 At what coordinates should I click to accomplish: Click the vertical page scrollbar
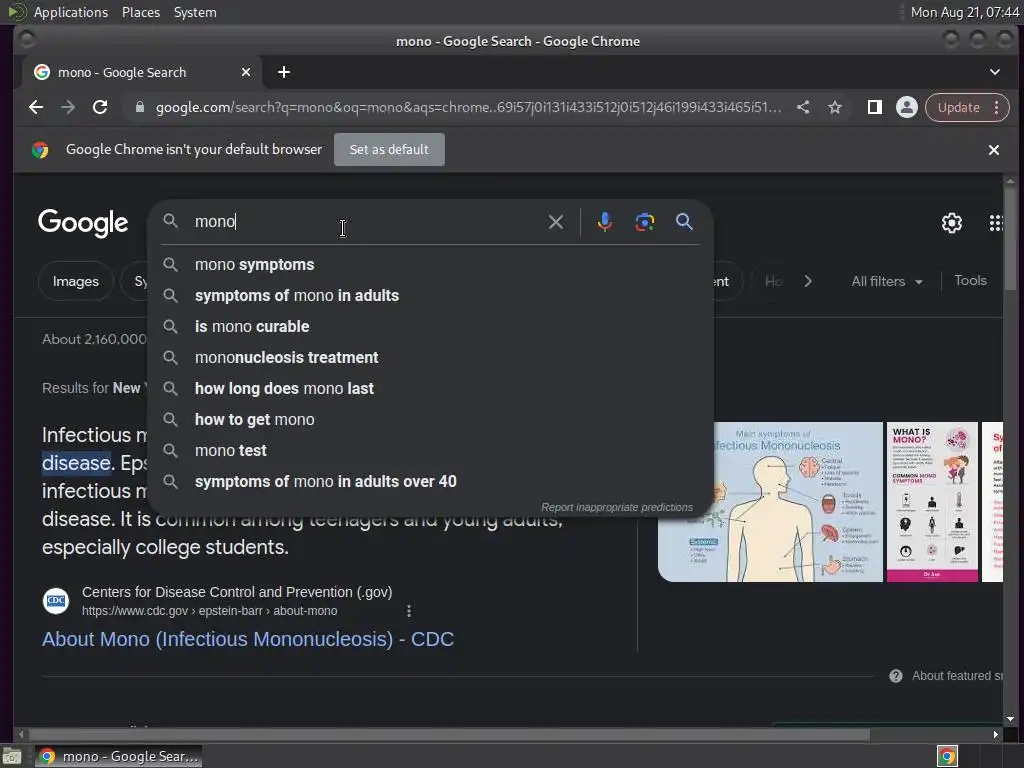point(1010,240)
